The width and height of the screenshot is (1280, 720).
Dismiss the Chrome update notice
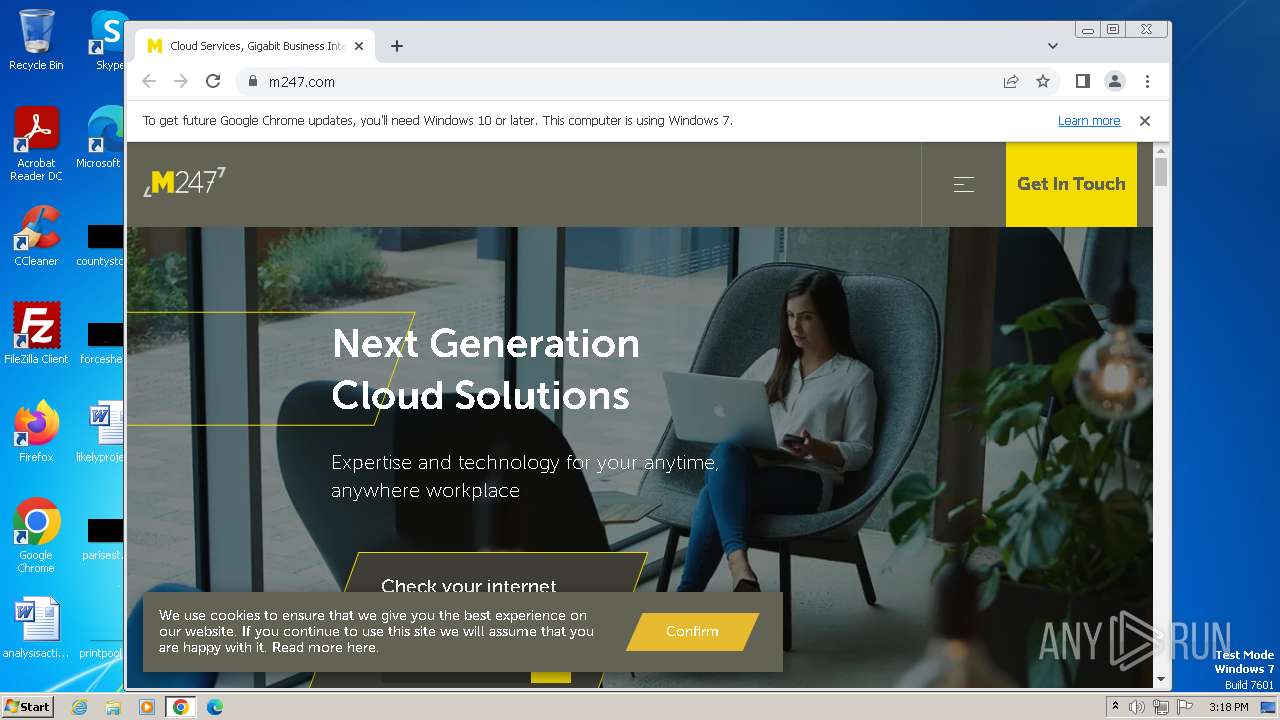tap(1145, 121)
